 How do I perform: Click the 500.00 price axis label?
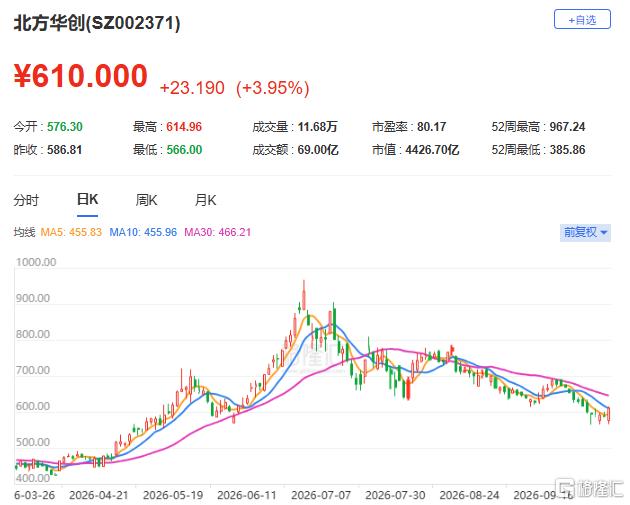33,442
